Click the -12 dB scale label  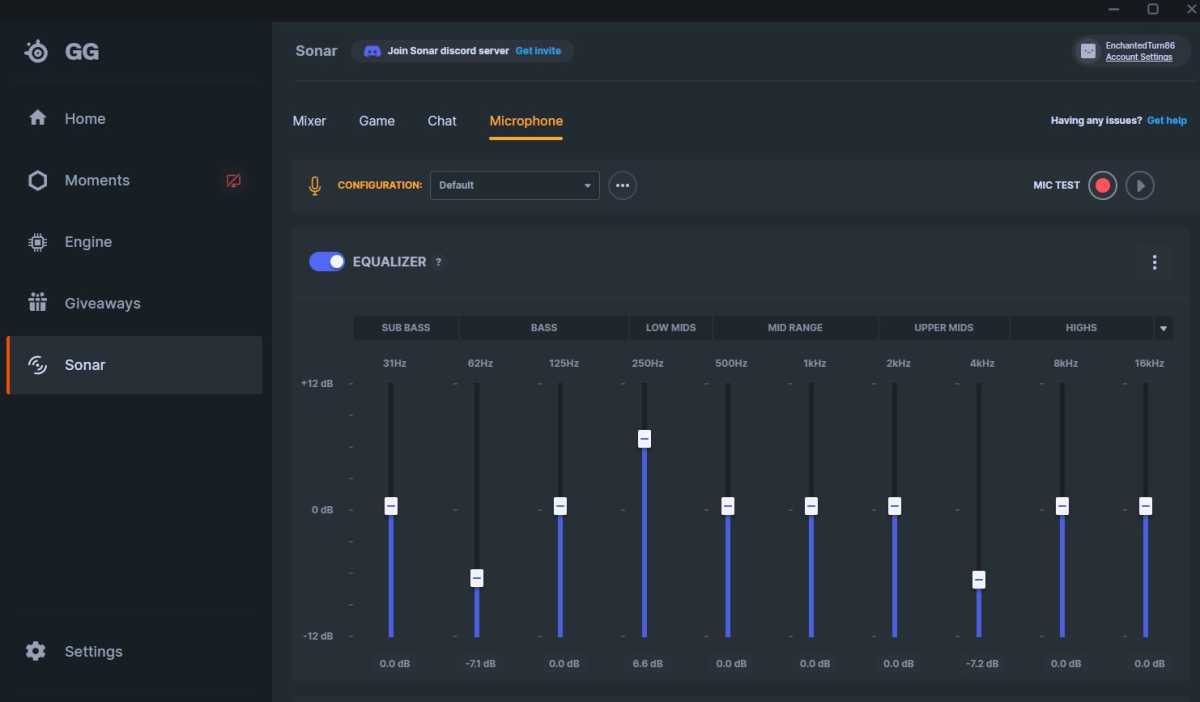point(317,636)
